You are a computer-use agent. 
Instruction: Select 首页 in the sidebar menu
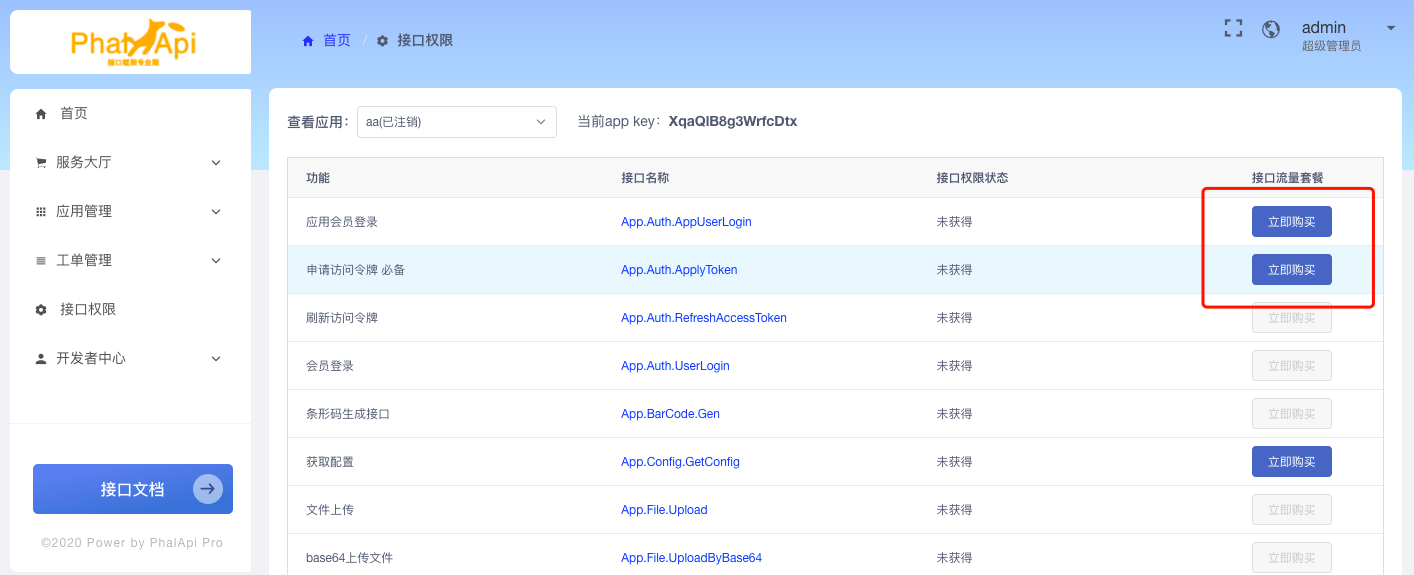pos(73,113)
